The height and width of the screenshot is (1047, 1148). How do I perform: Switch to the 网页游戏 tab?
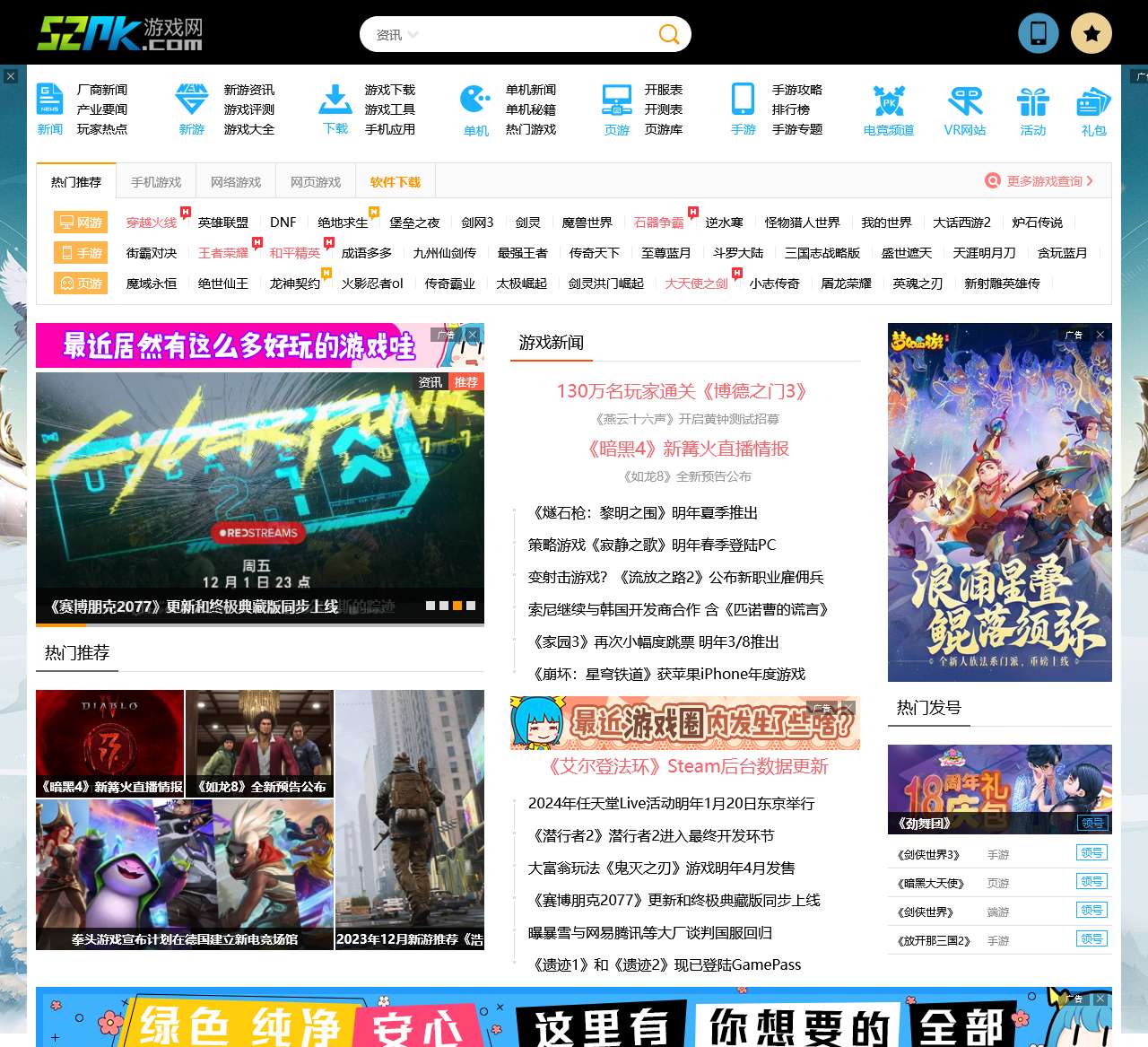[x=316, y=182]
